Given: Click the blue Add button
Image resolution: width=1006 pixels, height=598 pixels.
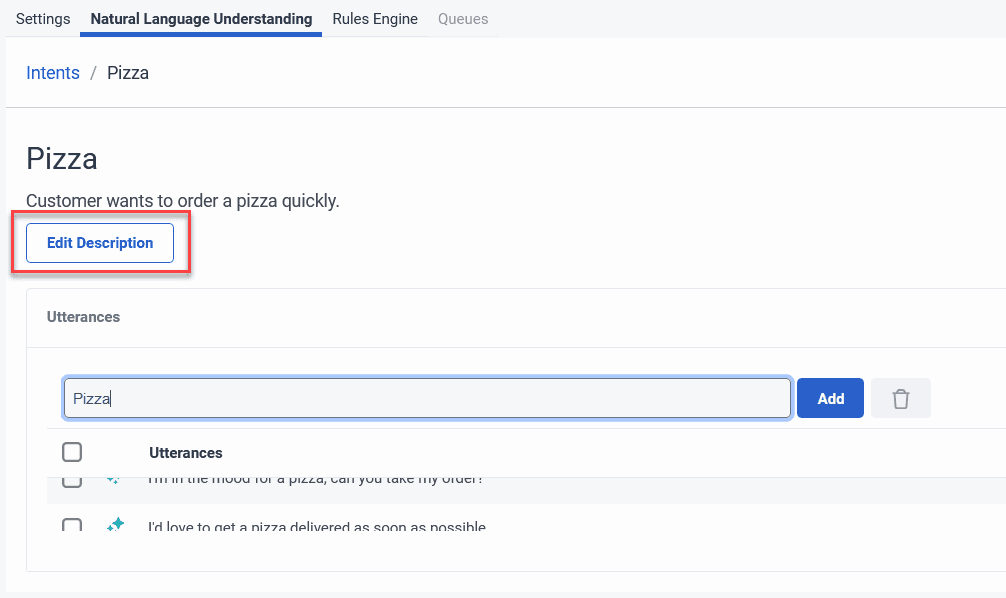Looking at the screenshot, I should 830,398.
